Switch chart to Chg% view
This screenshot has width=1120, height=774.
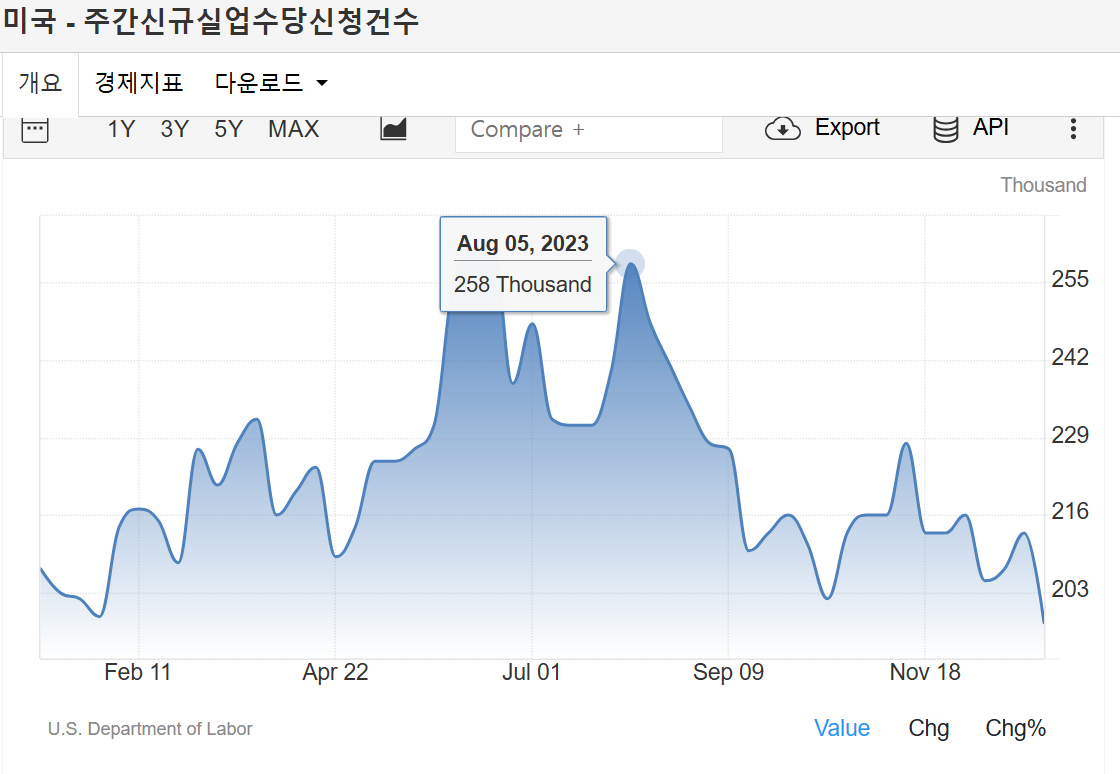tap(1015, 728)
